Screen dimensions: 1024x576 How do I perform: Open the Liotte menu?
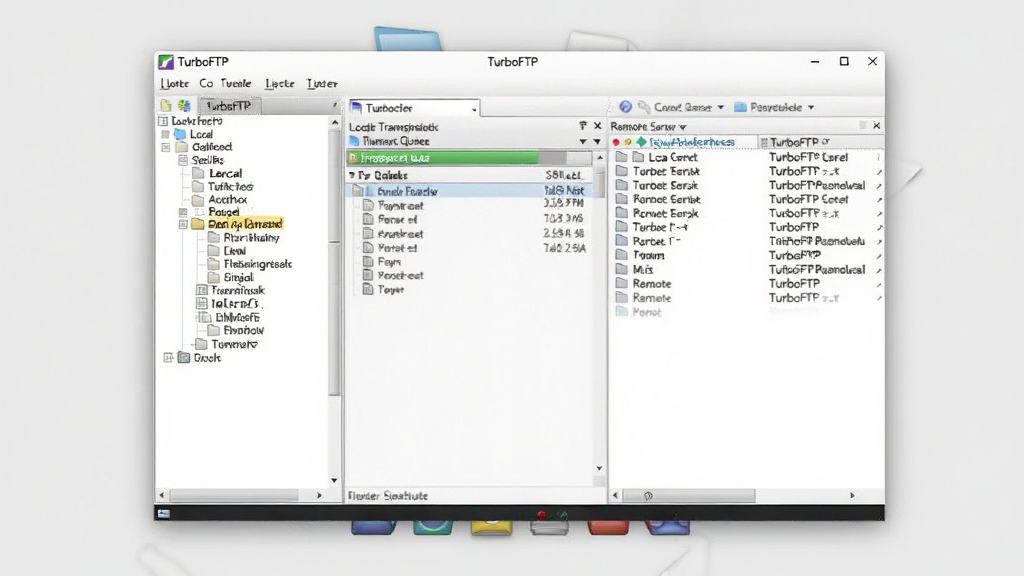tap(174, 84)
